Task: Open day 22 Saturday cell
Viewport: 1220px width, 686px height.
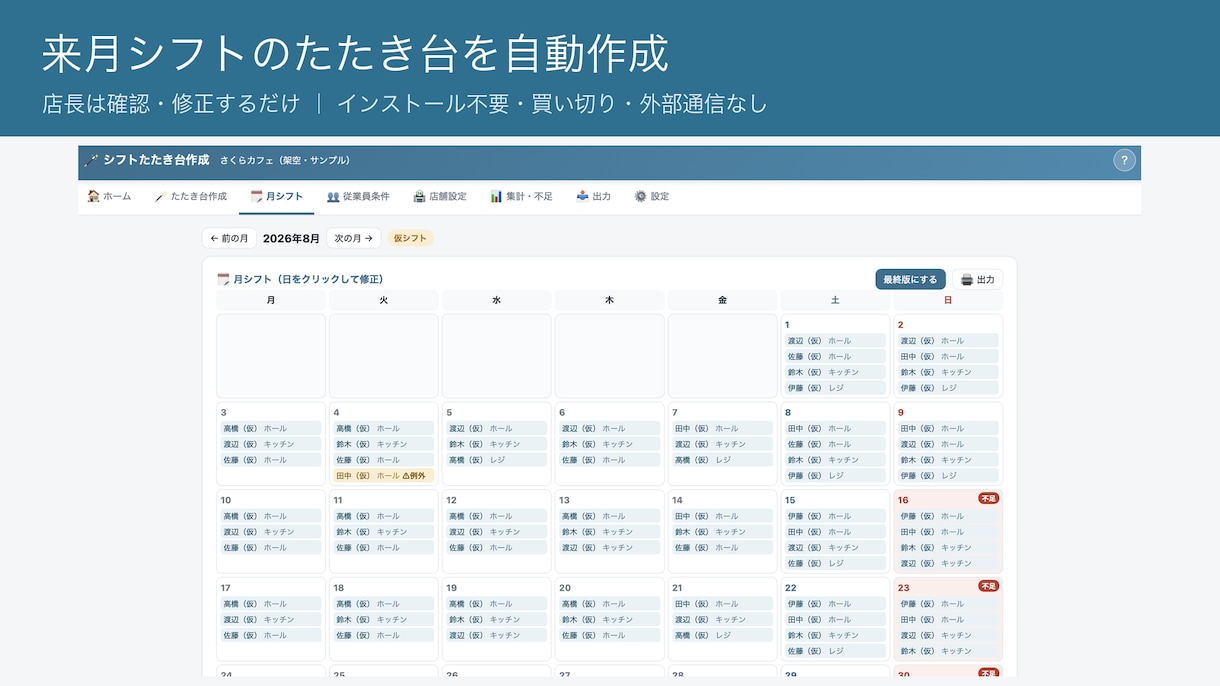Action: [x=835, y=620]
